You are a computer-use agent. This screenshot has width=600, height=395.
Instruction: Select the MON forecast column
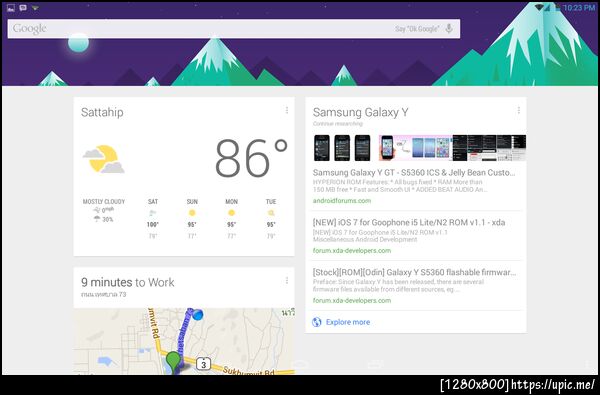[x=232, y=219]
